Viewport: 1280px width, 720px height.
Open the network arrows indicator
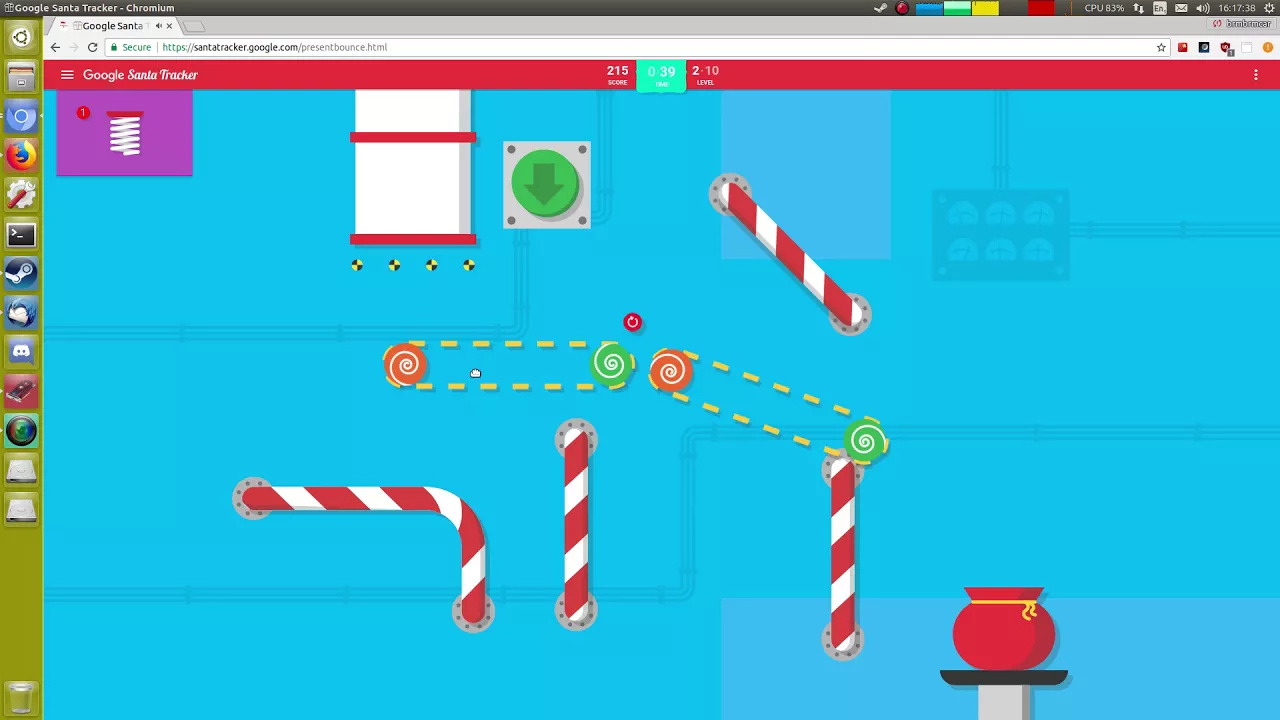click(1139, 8)
